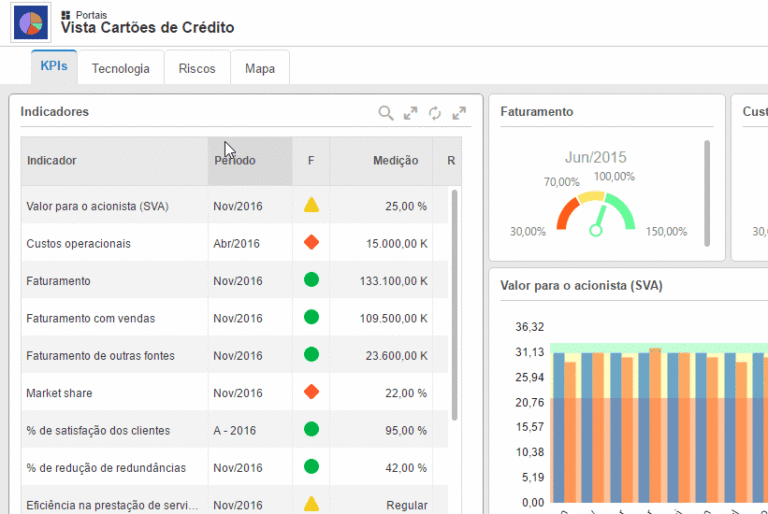The image size is (768, 514).
Task: Select the % de satisfação dos clientes row
Action: (98, 431)
